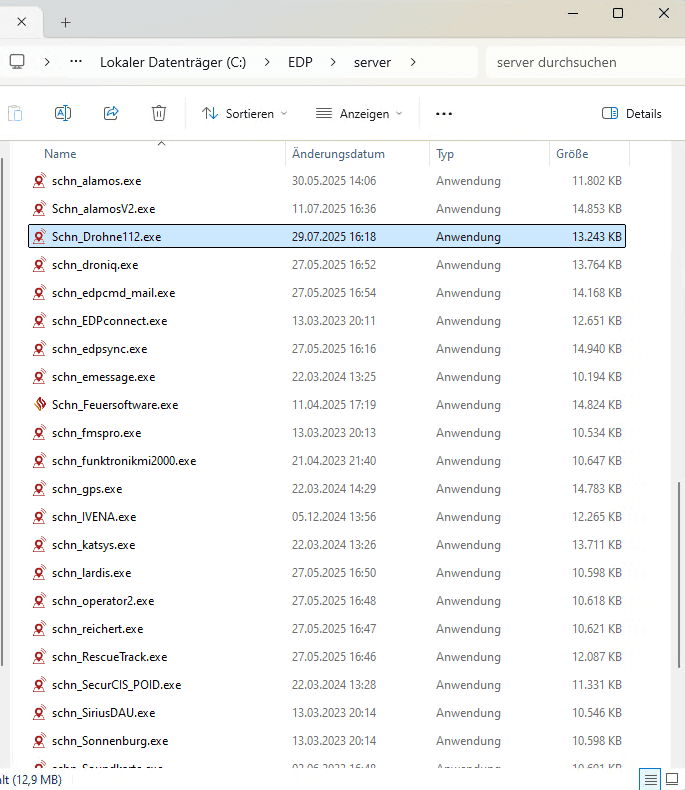Screen dimensions: 685x790
Task: Click the Share icon in toolbar
Action: coord(111,113)
